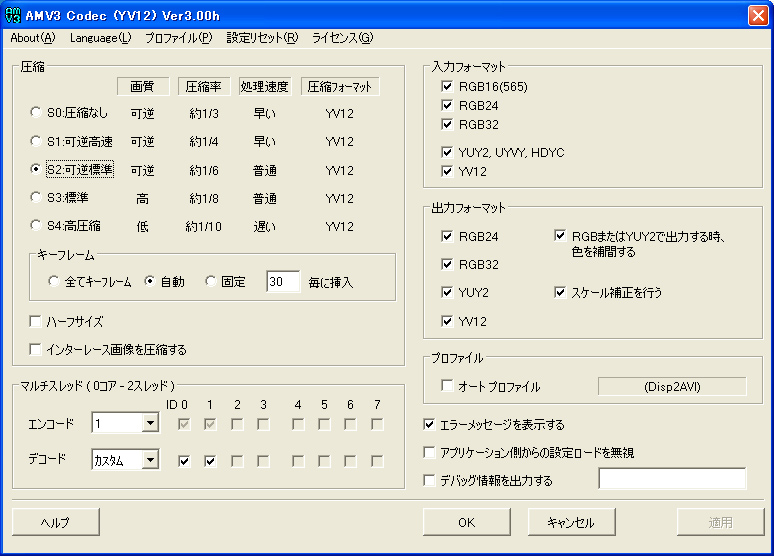Select S3:標準 compression mode
Viewport: 774px width, 556px height.
click(x=36, y=198)
